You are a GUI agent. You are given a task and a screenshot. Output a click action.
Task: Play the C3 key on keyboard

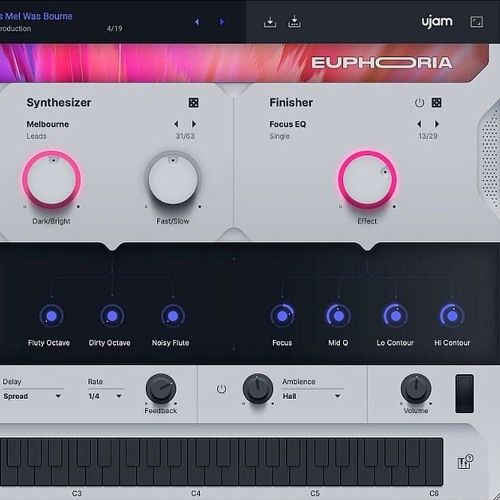76,477
